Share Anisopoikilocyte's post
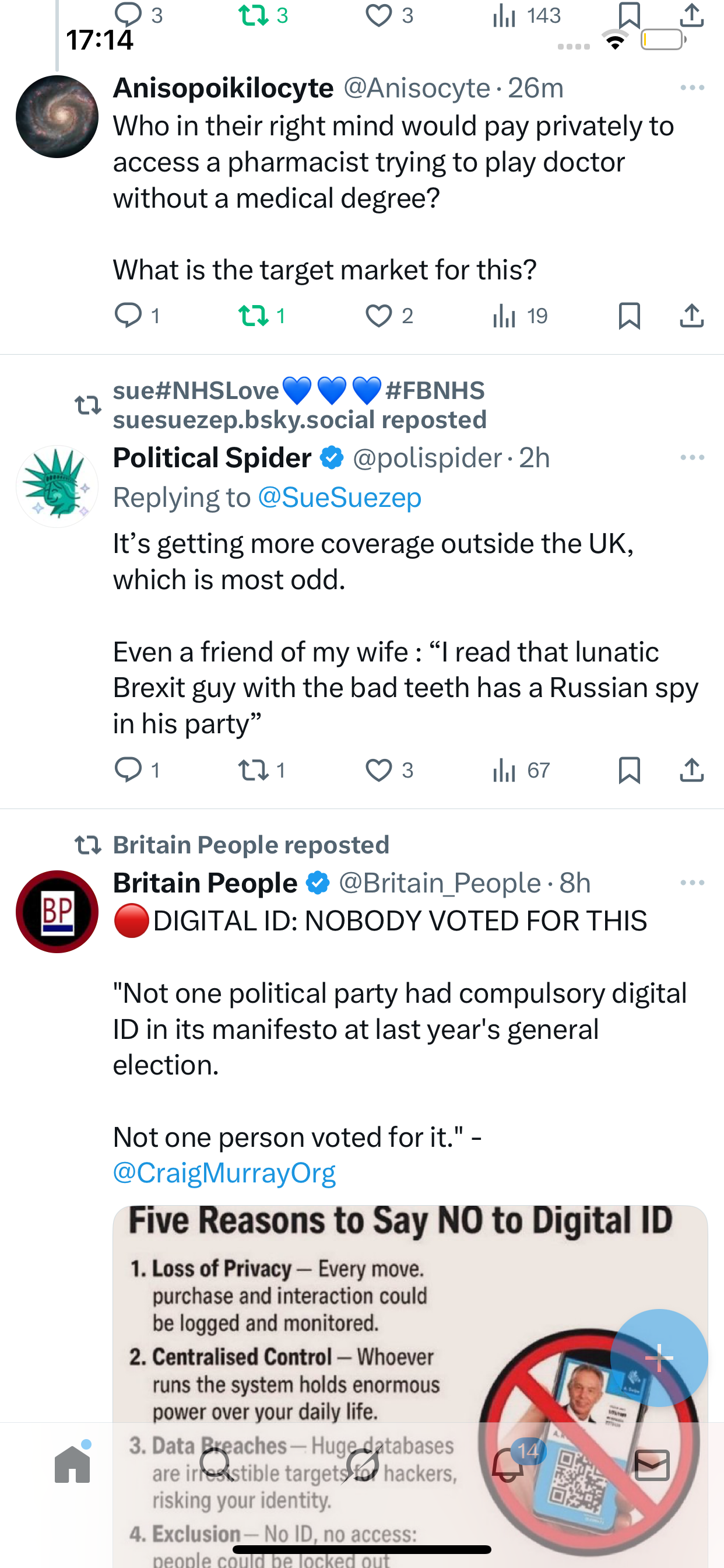Screen dimensions: 724x1568 pos(692,316)
